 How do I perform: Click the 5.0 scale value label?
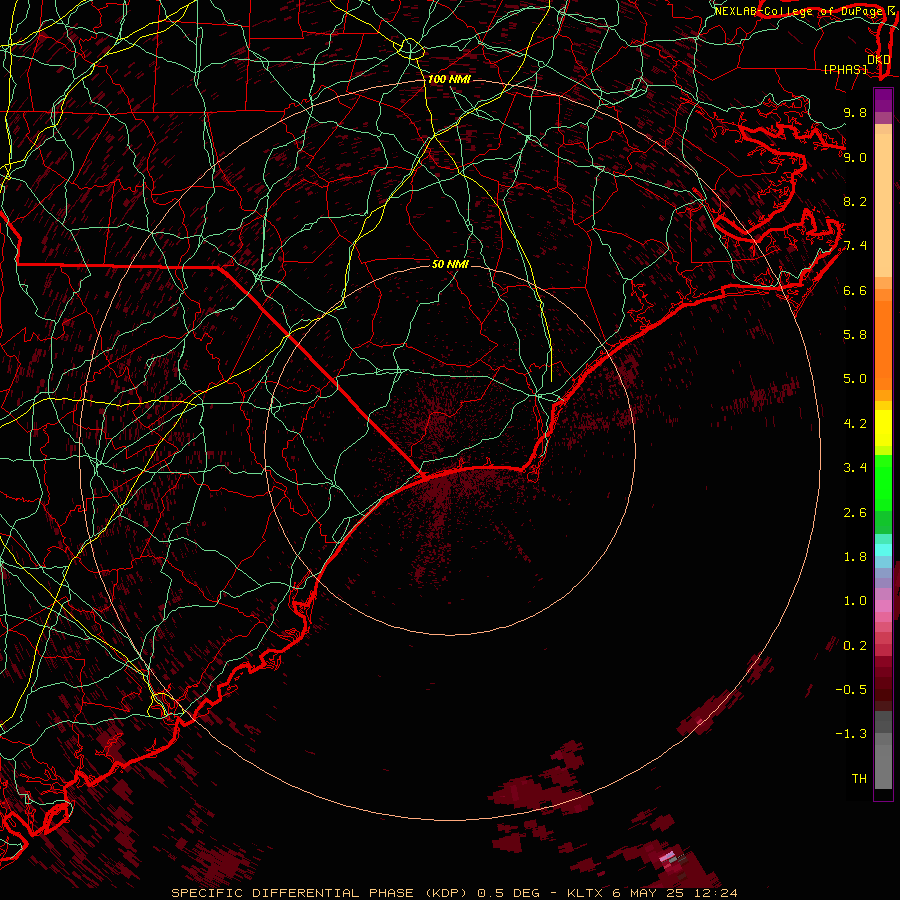pos(855,379)
